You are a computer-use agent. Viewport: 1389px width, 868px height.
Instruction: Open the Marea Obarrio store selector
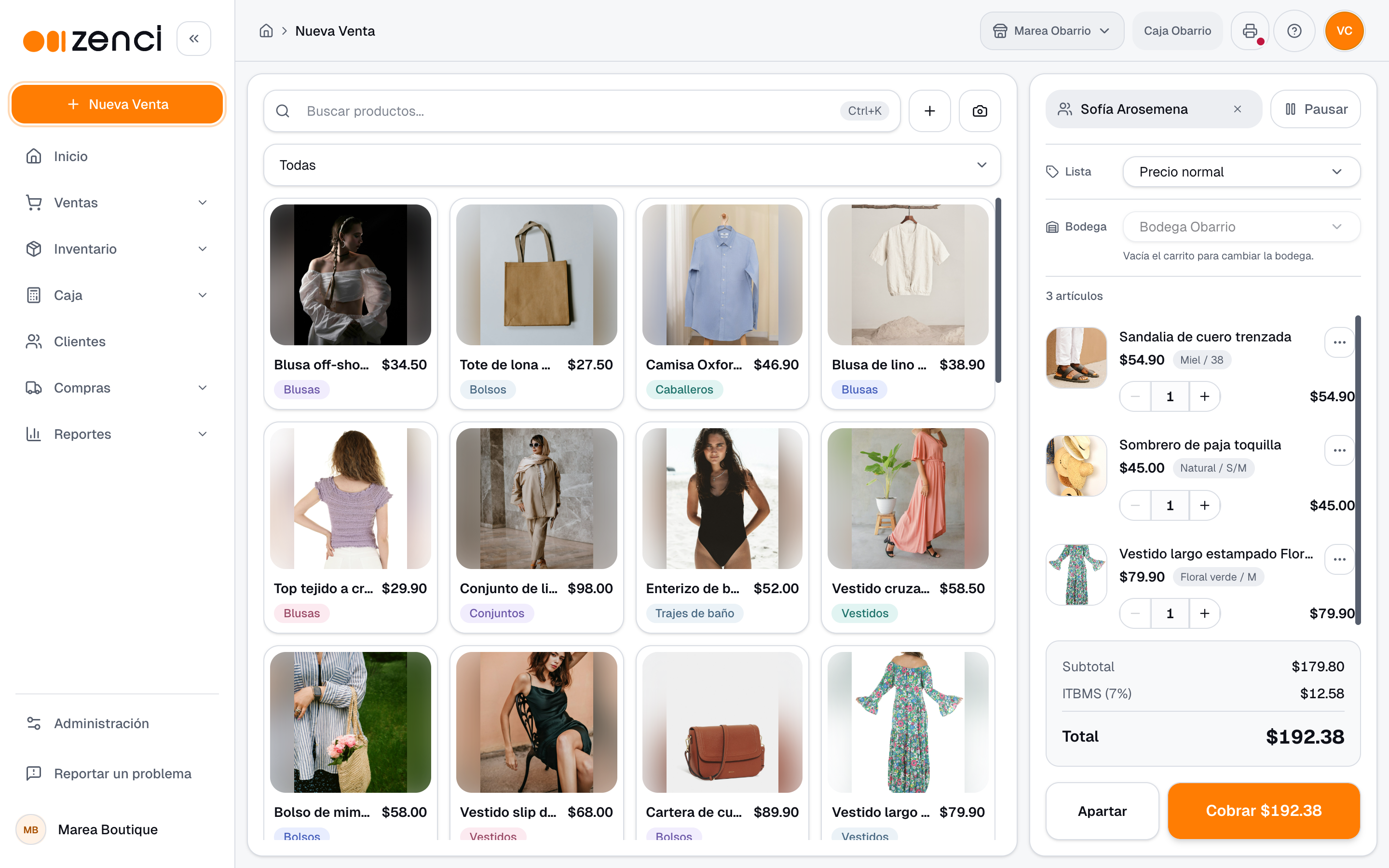click(1051, 31)
